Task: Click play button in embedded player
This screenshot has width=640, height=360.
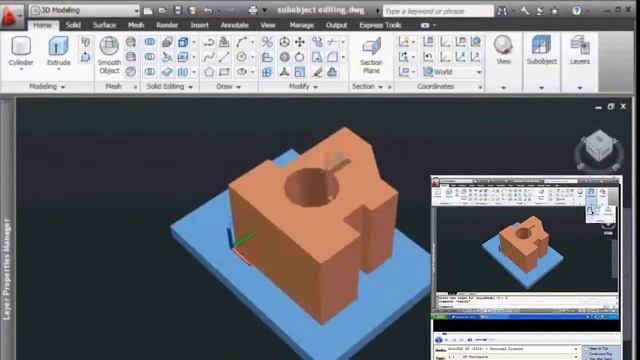Action: (x=438, y=340)
